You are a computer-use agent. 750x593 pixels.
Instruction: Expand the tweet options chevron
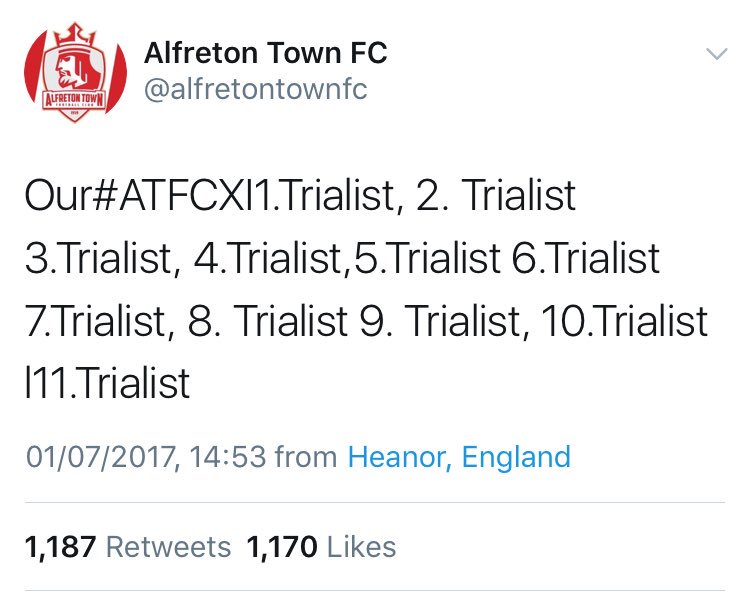coord(717,54)
